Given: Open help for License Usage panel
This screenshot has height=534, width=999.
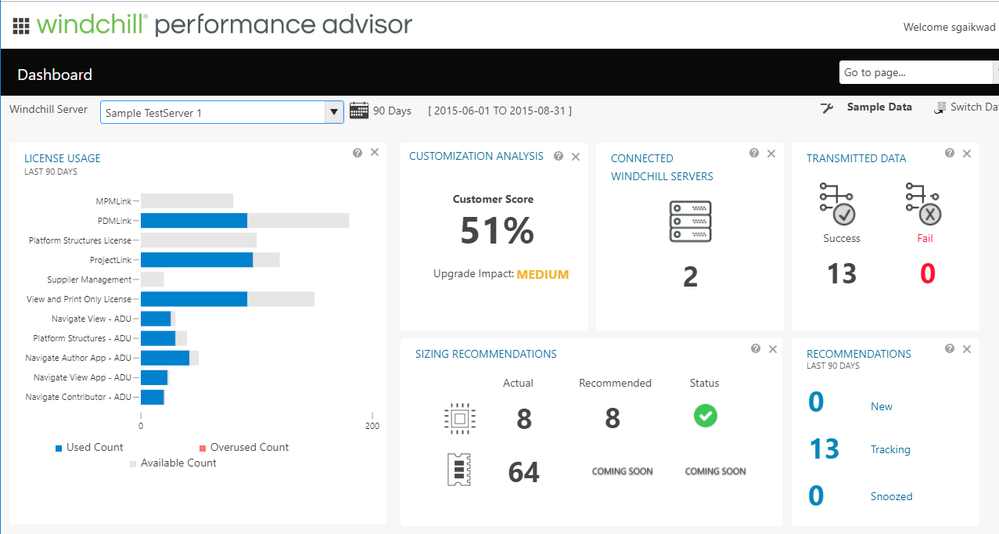Looking at the screenshot, I should click(x=357, y=153).
